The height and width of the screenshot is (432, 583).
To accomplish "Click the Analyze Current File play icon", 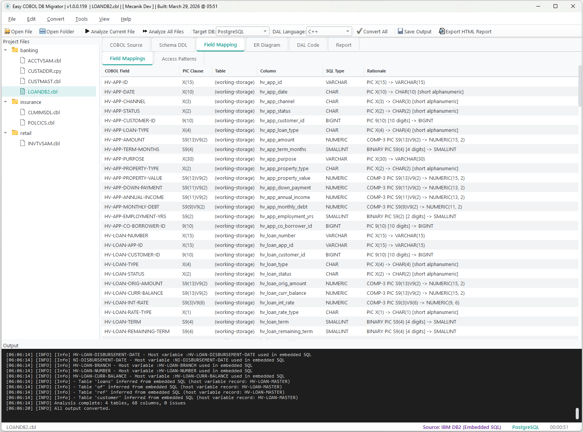I will [87, 32].
